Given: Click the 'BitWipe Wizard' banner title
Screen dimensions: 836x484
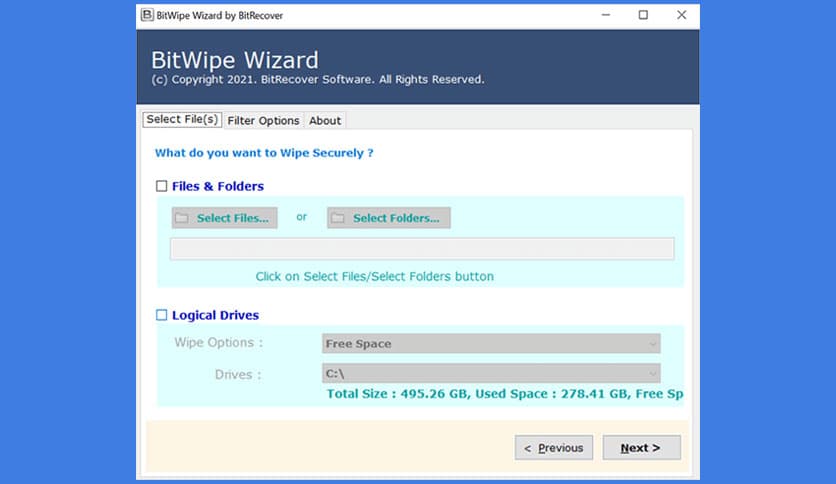Looking at the screenshot, I should click(x=235, y=60).
